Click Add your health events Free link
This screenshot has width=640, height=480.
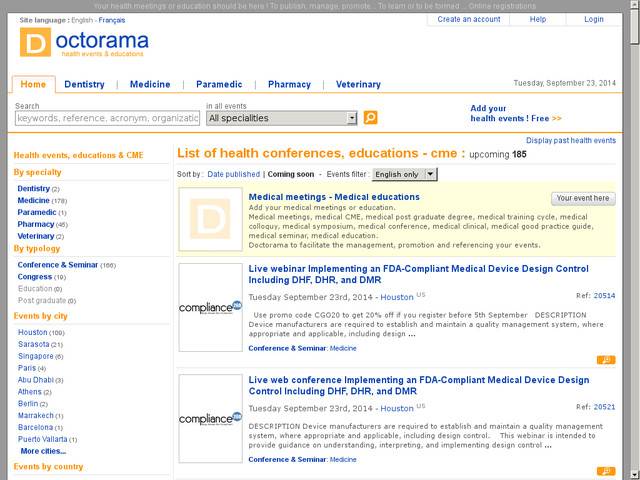516,113
